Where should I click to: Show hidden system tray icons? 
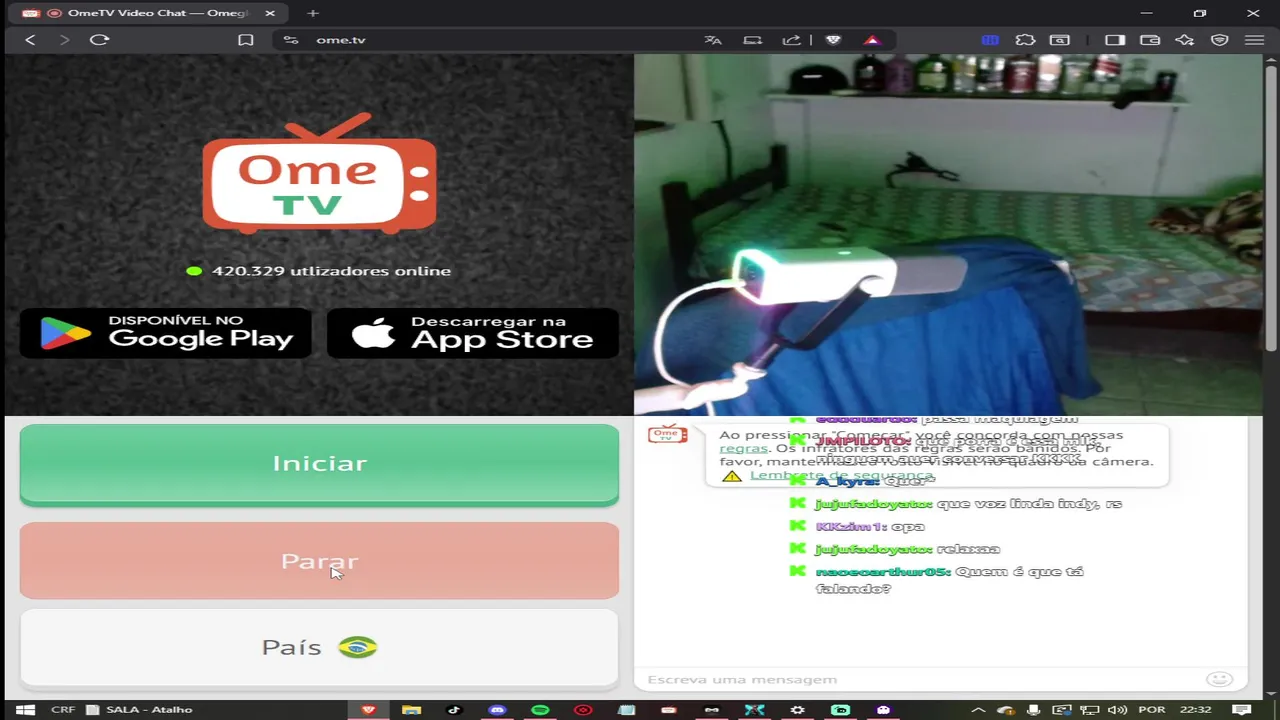[x=978, y=710]
